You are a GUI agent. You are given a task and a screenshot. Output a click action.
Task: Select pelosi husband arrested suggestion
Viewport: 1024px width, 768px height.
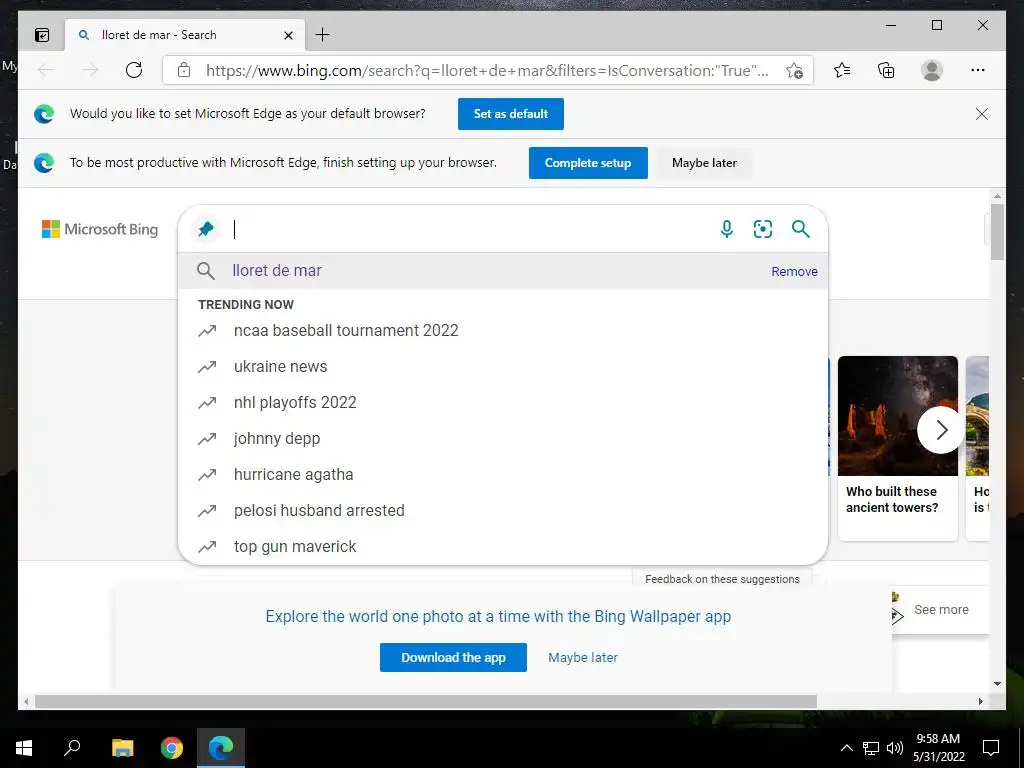[x=503, y=510]
